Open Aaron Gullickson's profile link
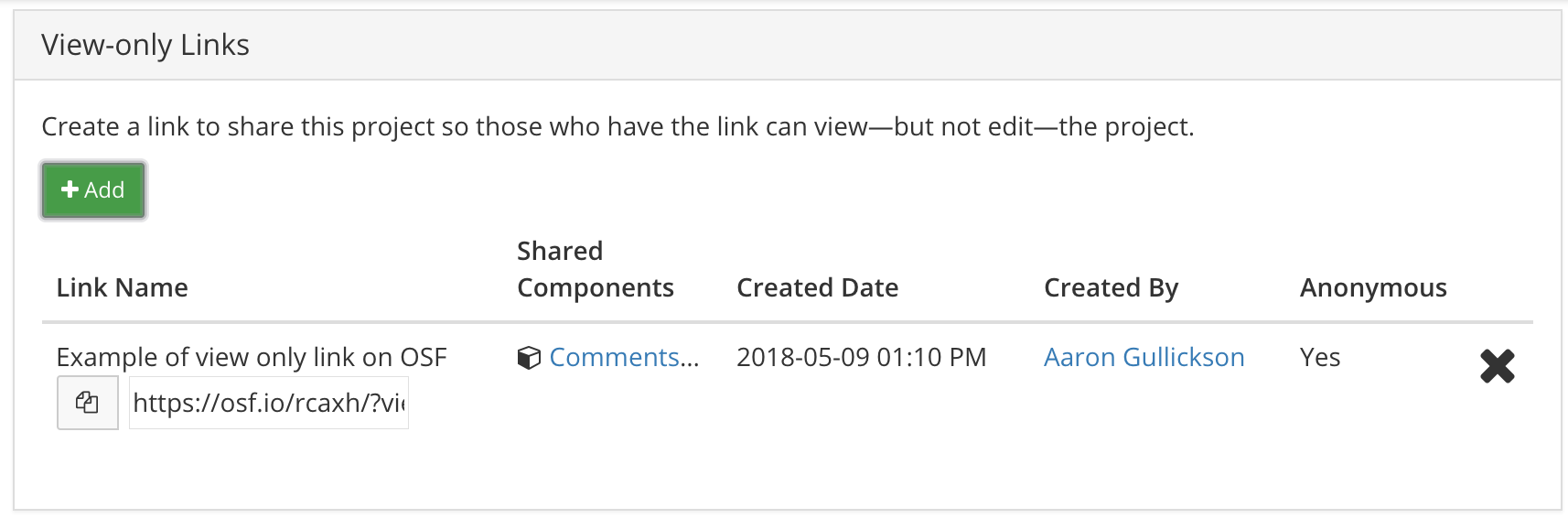This screenshot has width=1568, height=529. point(1144,357)
